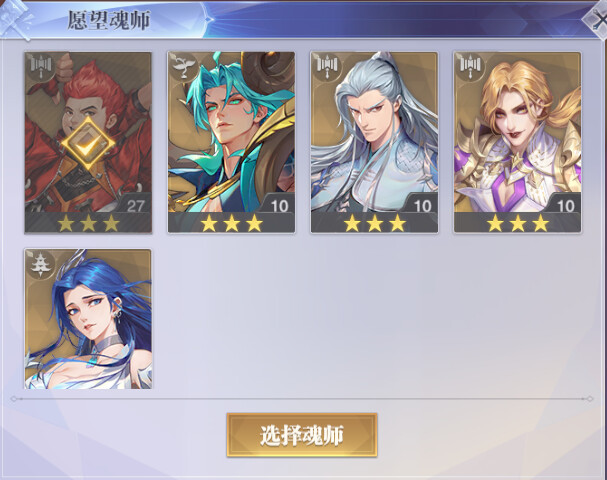
Task: Click the class icon on silver-haired card
Action: [x=328, y=66]
